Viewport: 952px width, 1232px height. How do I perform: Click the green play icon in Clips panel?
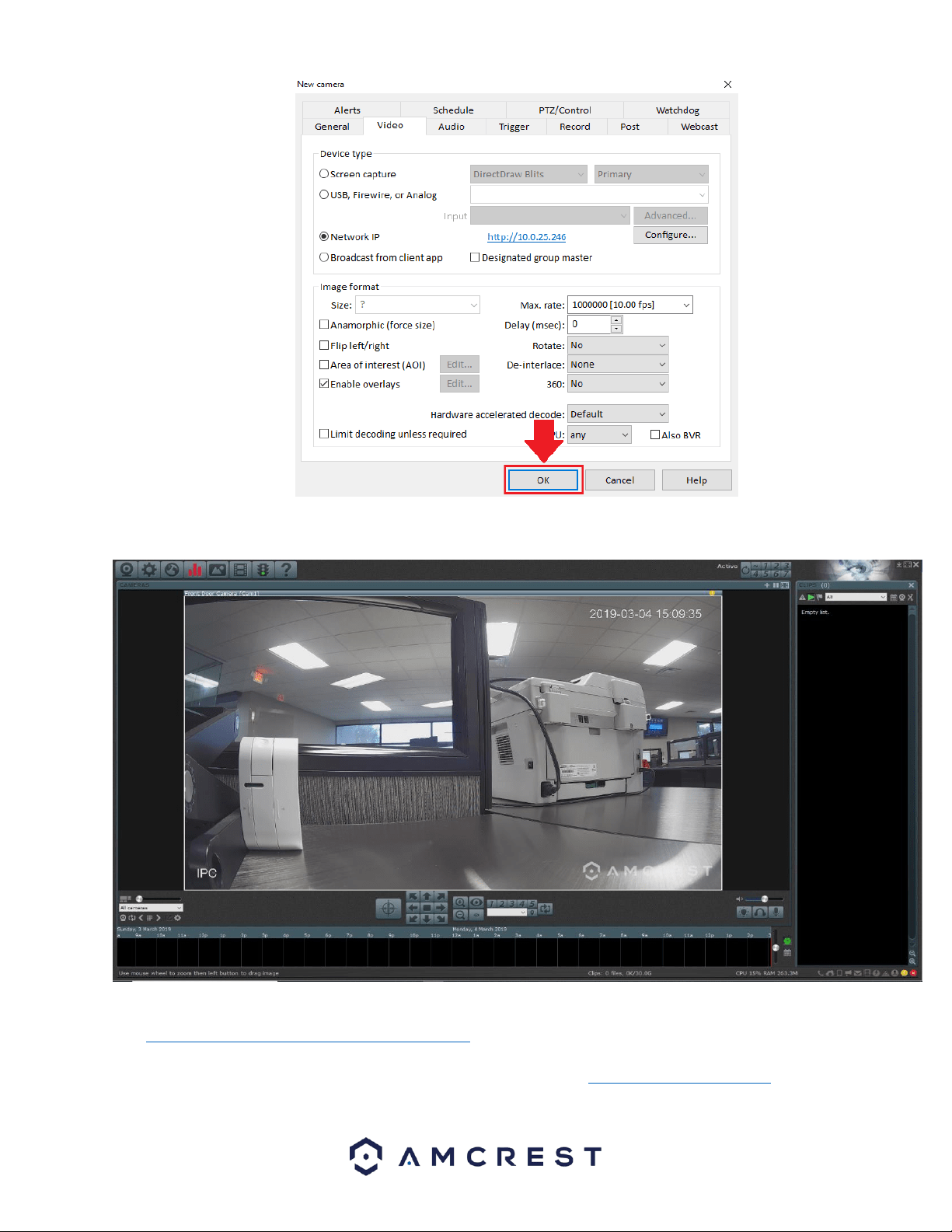[811, 597]
